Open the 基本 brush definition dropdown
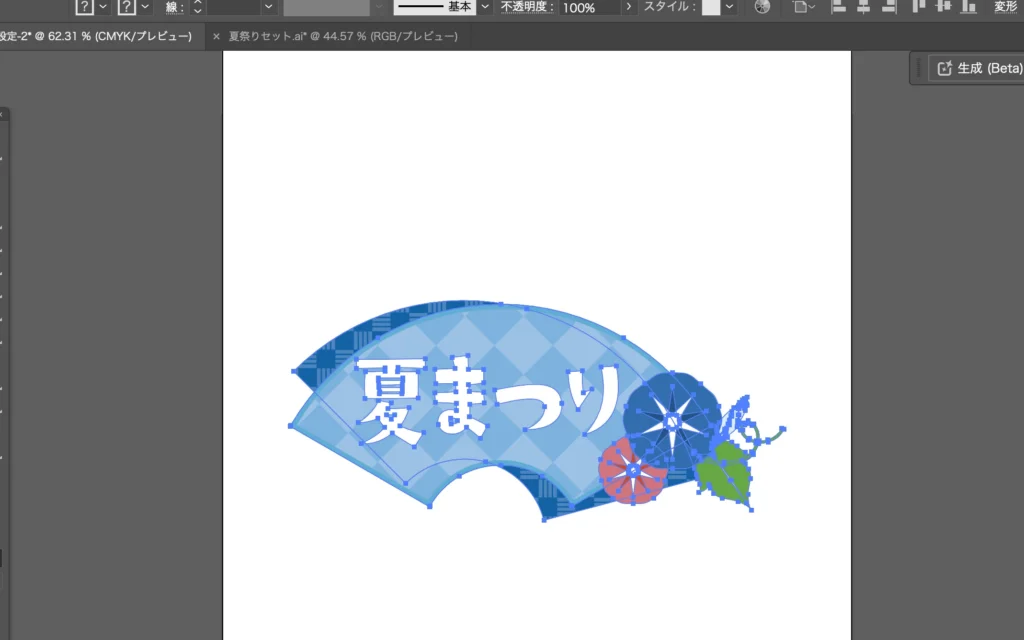This screenshot has width=1024, height=640. (485, 7)
